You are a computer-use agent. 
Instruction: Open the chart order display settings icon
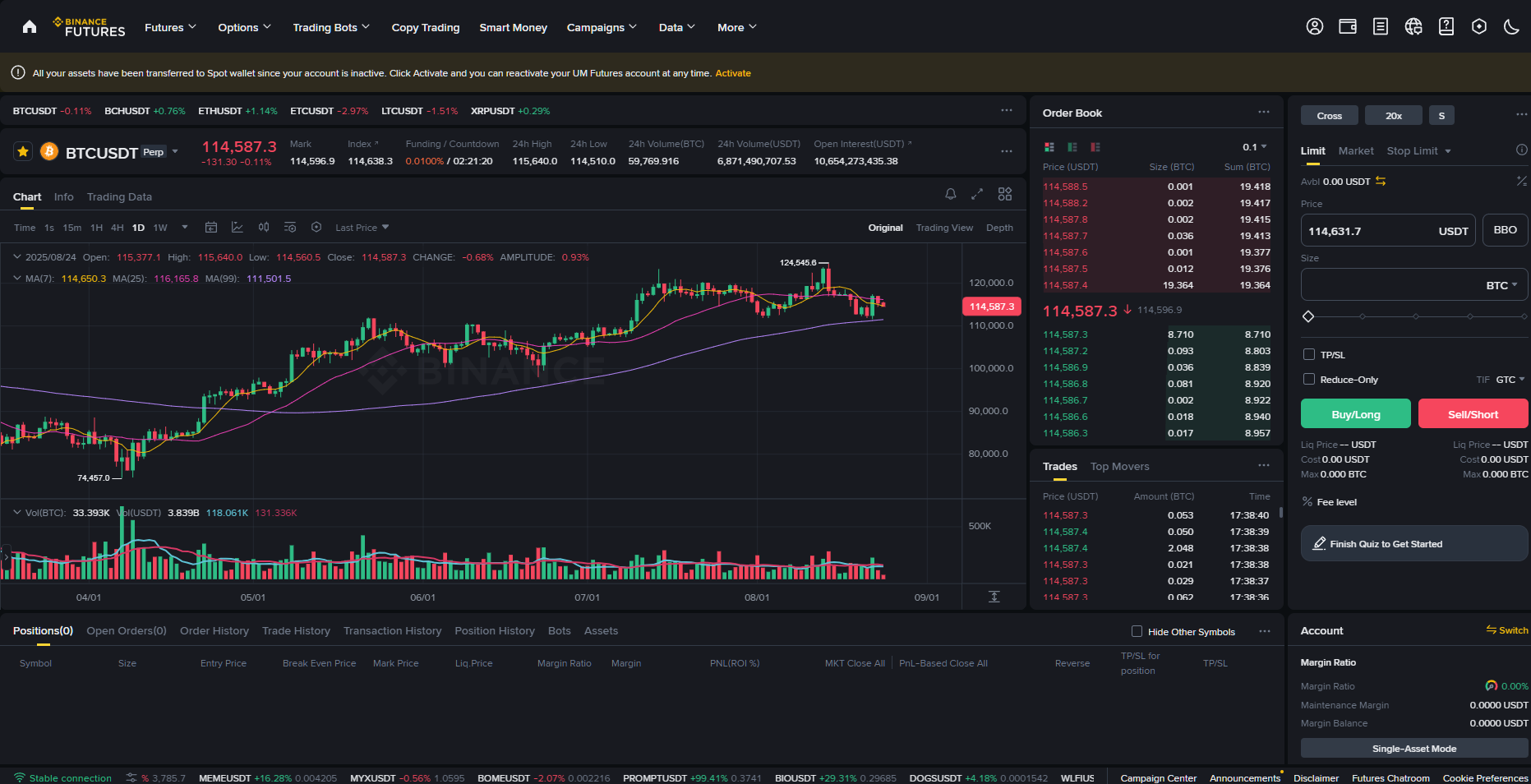click(x=290, y=228)
